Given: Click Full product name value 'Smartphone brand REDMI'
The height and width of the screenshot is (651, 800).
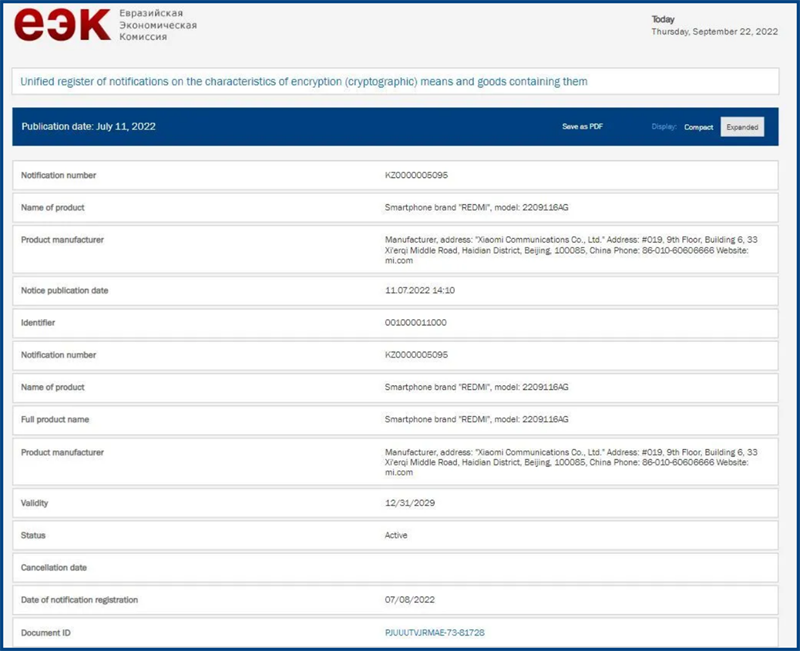Looking at the screenshot, I should pyautogui.click(x=476, y=419).
